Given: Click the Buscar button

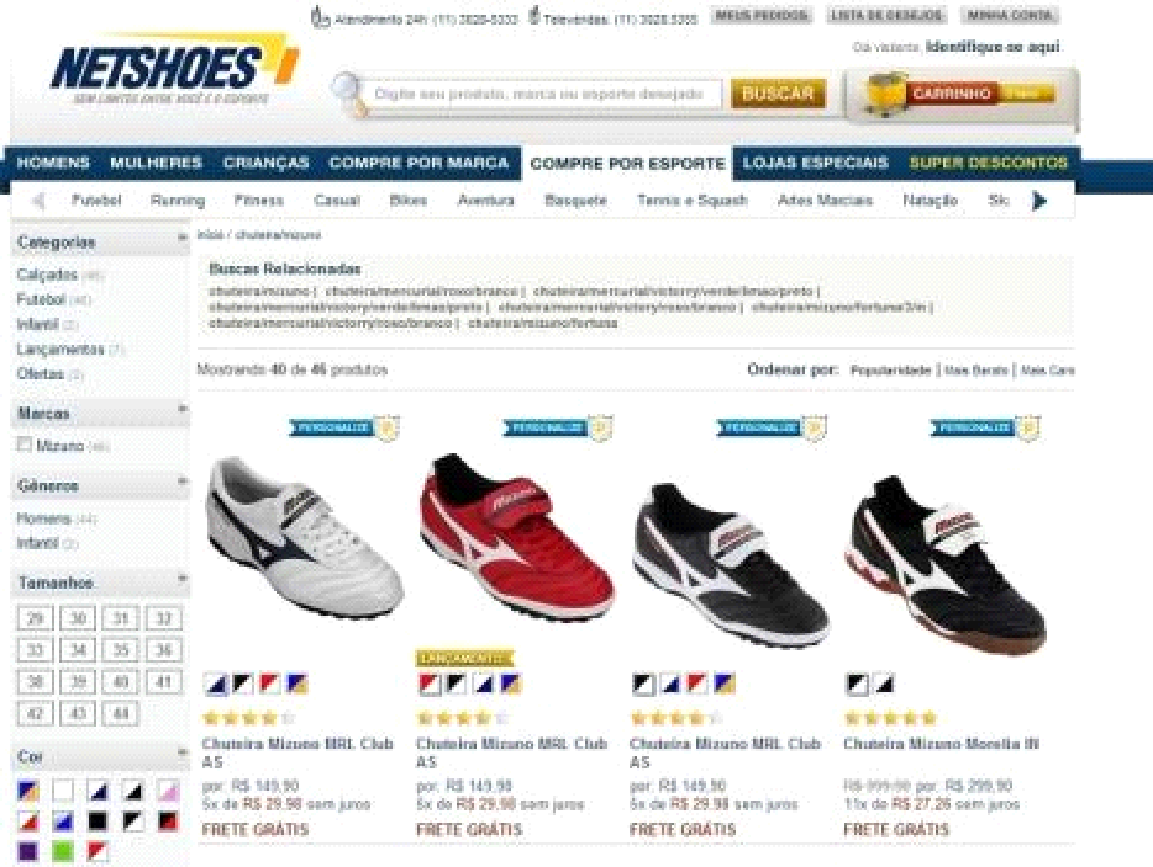Looking at the screenshot, I should [778, 93].
